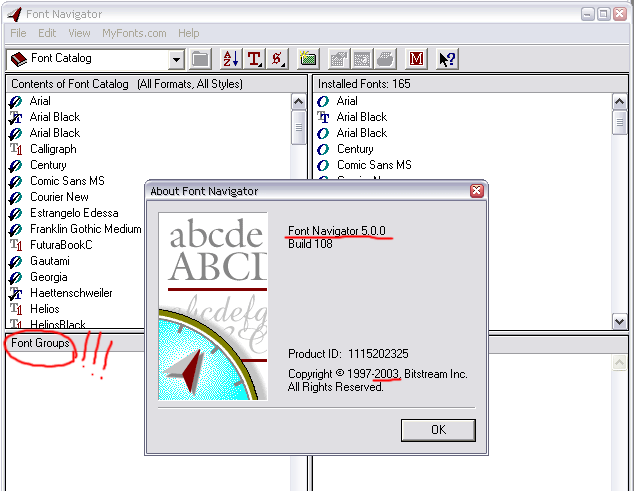The width and height of the screenshot is (634, 491).
Task: Open the File menu
Action: point(18,33)
